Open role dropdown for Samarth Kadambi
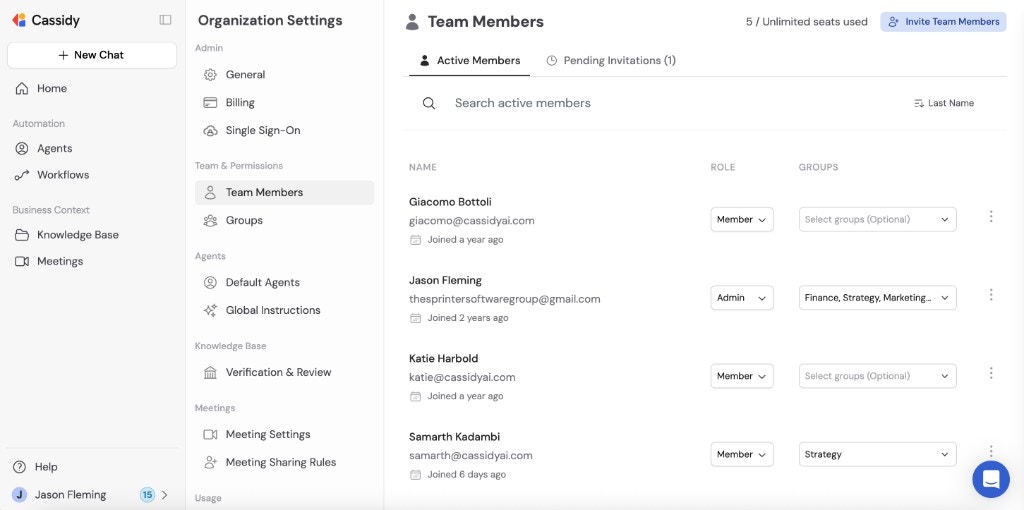Image resolution: width=1024 pixels, height=510 pixels. (x=742, y=454)
